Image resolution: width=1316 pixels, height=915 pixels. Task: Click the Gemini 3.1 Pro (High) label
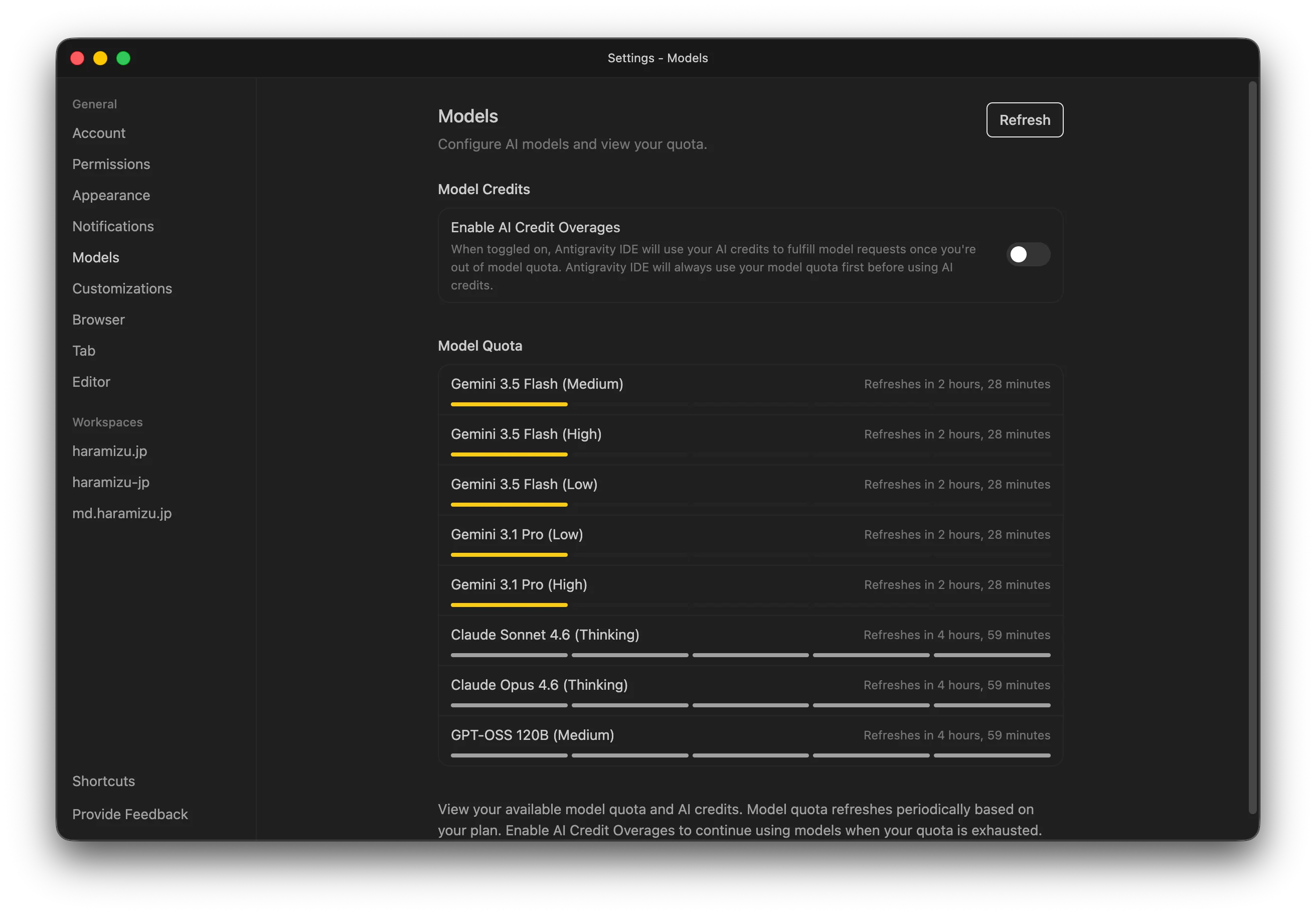point(519,584)
